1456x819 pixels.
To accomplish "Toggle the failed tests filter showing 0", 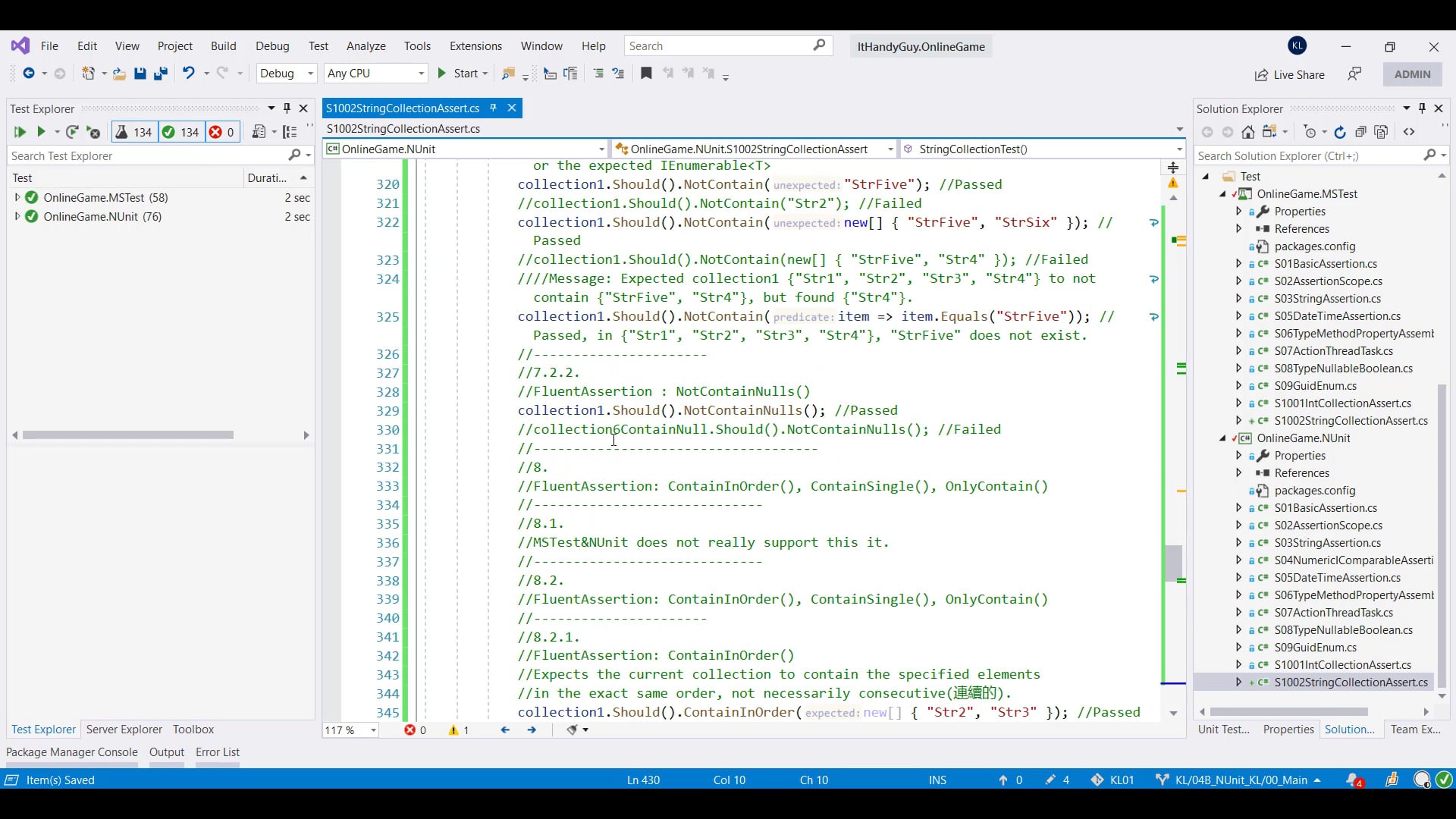I will click(222, 132).
